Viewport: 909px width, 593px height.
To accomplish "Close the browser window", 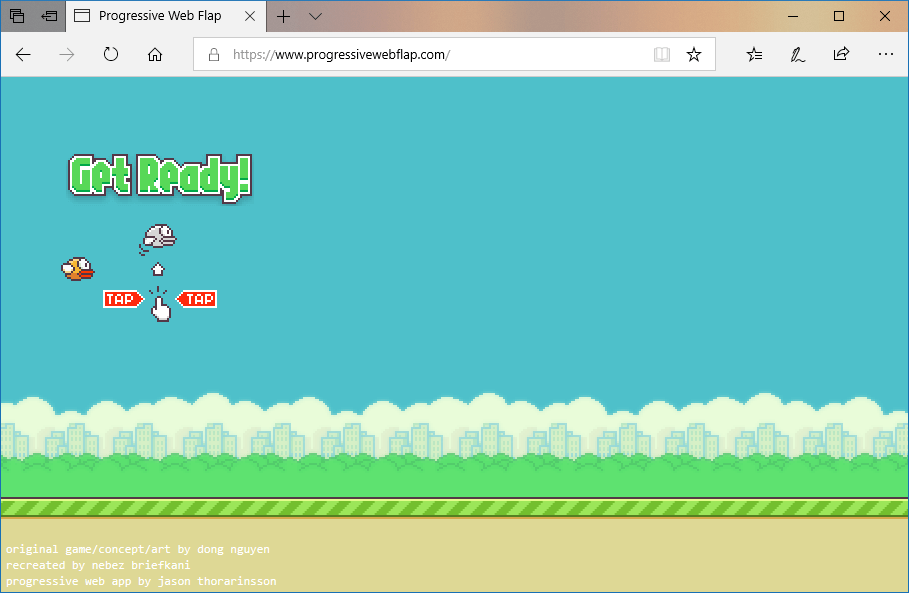I will (x=885, y=16).
